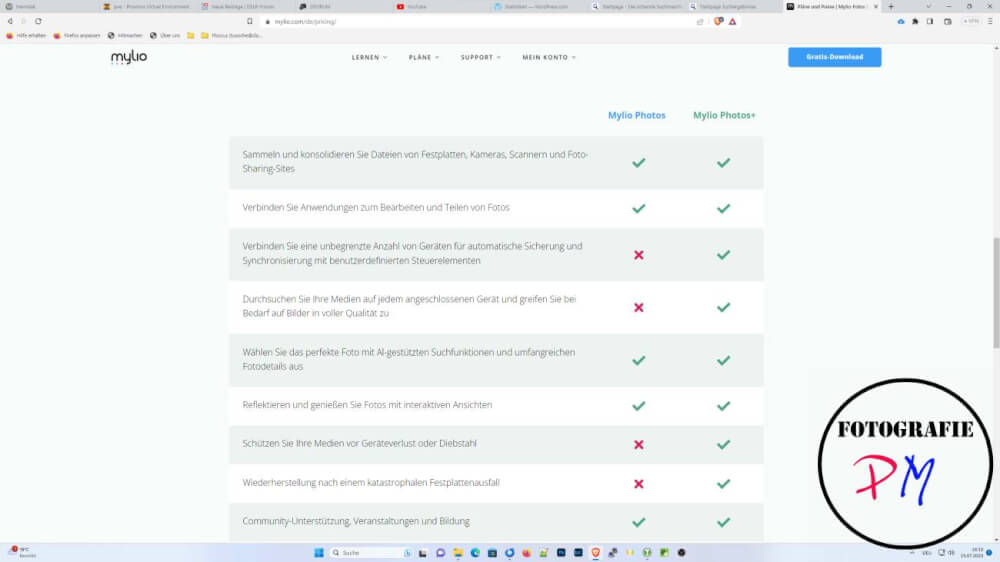The width and height of the screenshot is (1000, 562).
Task: Launch Firefox from the taskbar
Action: pos(526,552)
